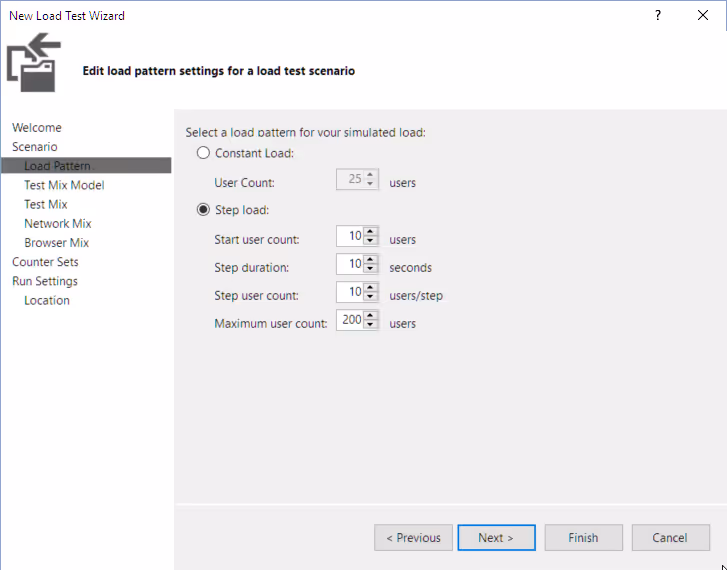Viewport: 727px width, 570px height.
Task: Select the Step load radio button
Action: 203,210
